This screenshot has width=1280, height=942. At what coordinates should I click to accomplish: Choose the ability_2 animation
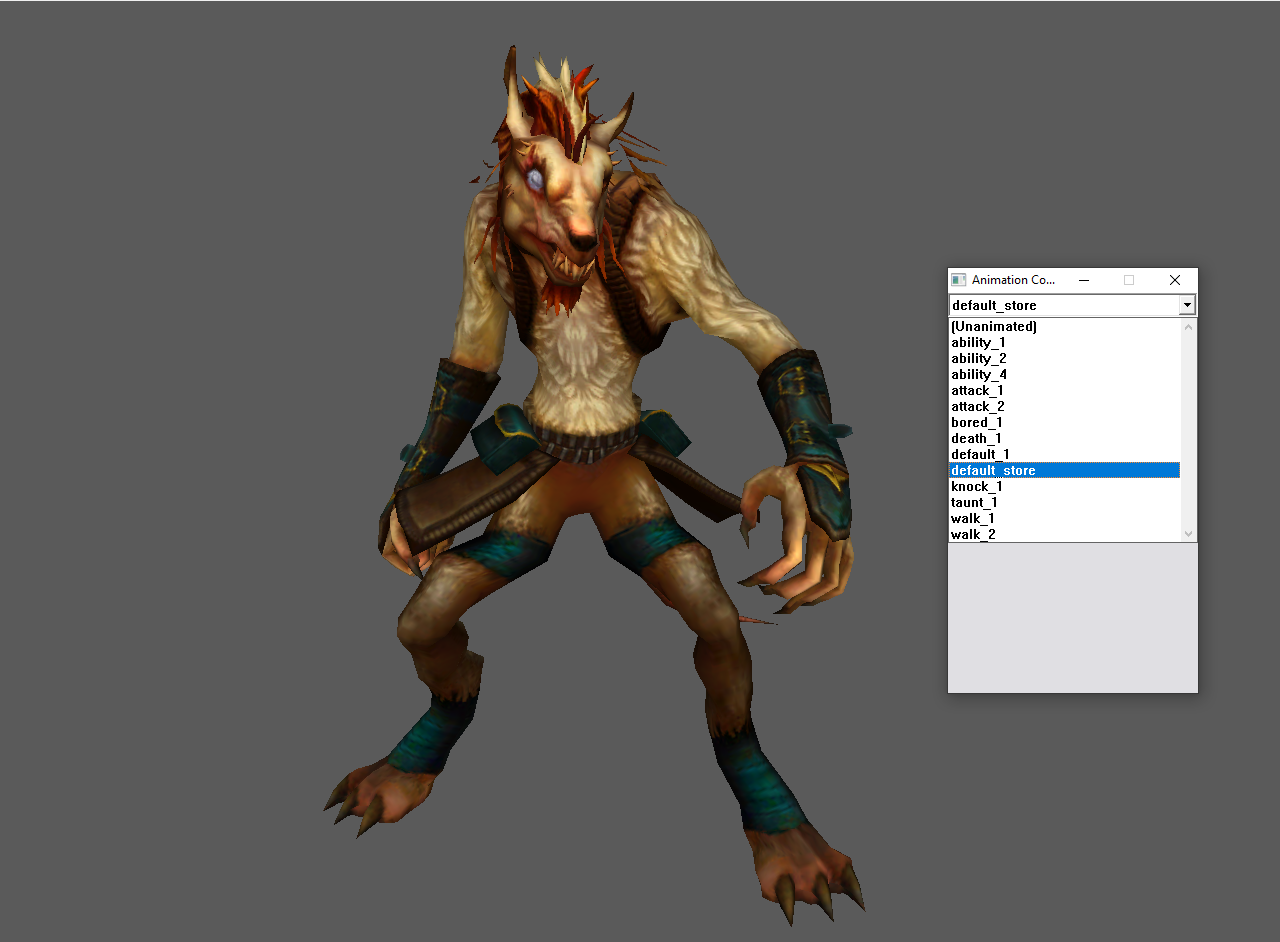(x=1064, y=359)
